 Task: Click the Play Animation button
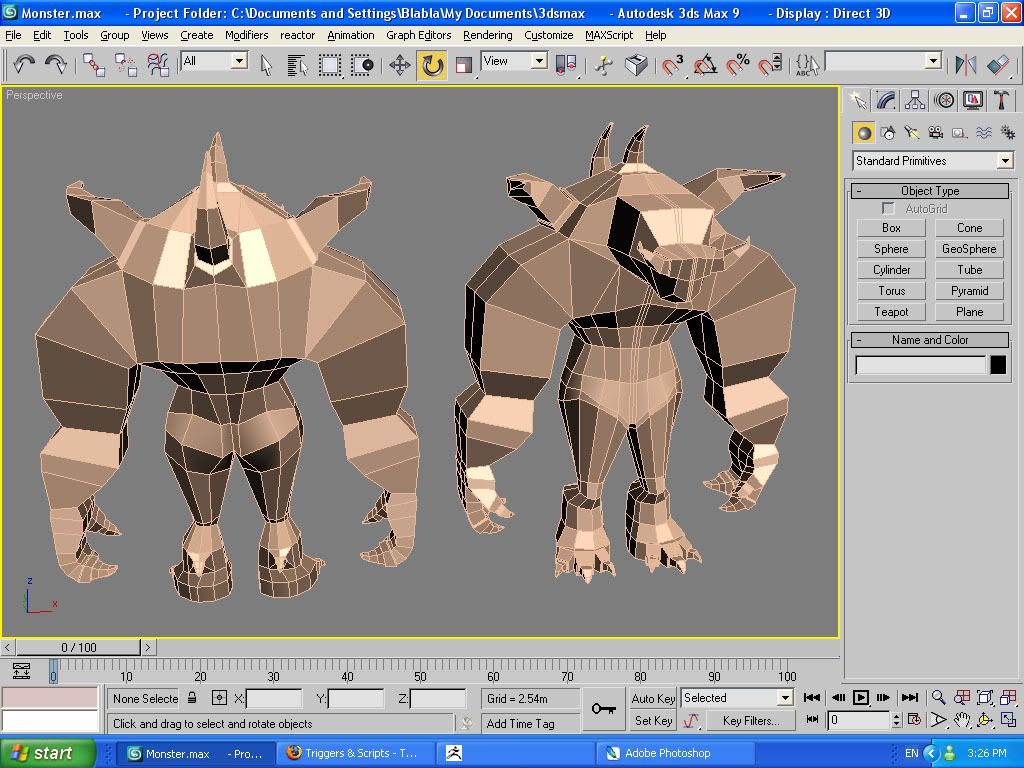pos(861,697)
